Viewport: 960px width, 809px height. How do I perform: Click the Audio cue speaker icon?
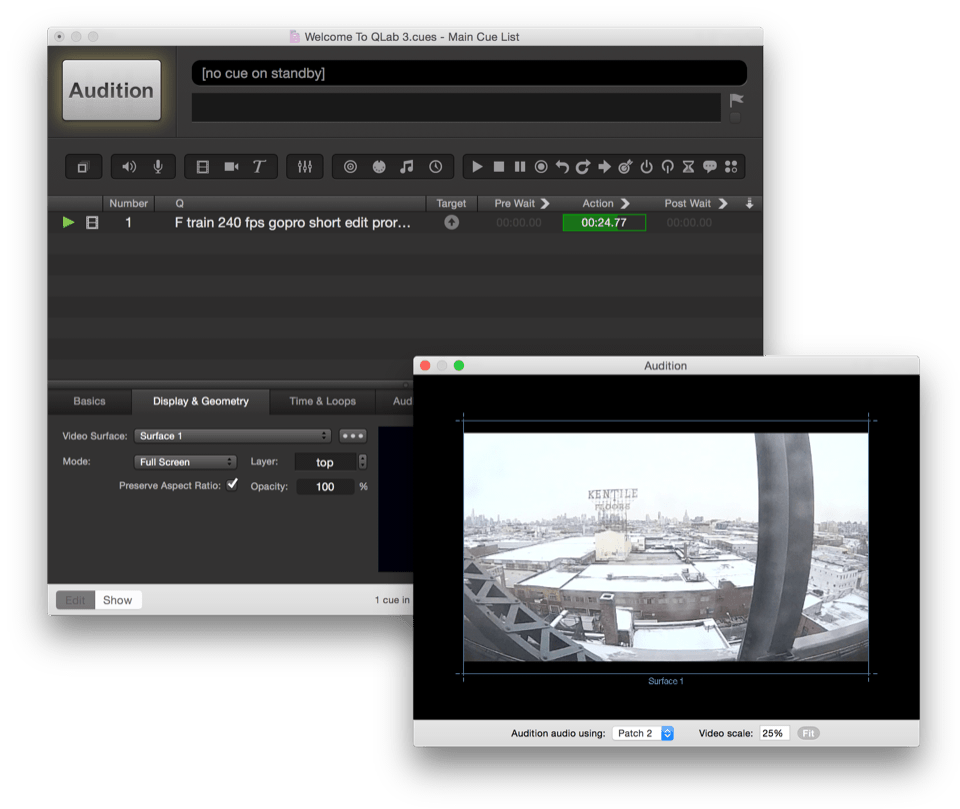pos(129,167)
